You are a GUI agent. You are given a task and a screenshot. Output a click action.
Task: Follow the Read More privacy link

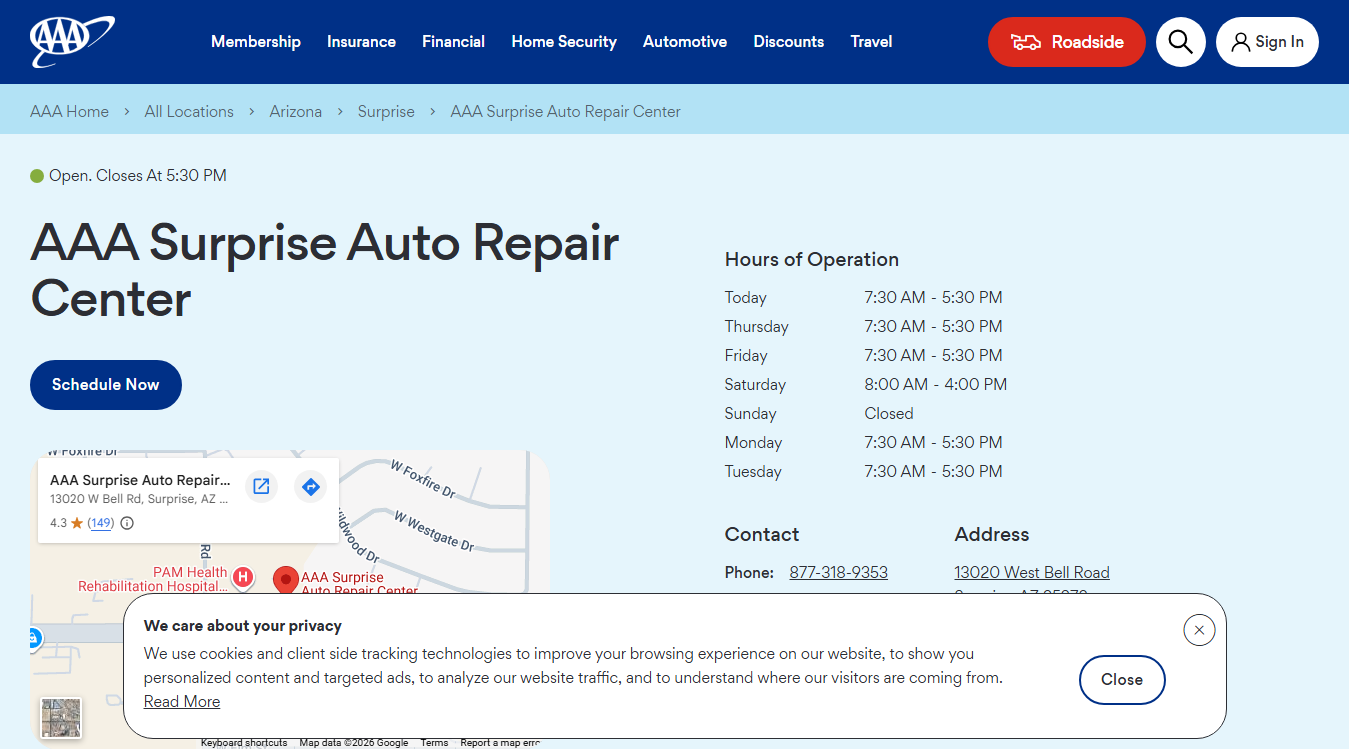pyautogui.click(x=182, y=702)
